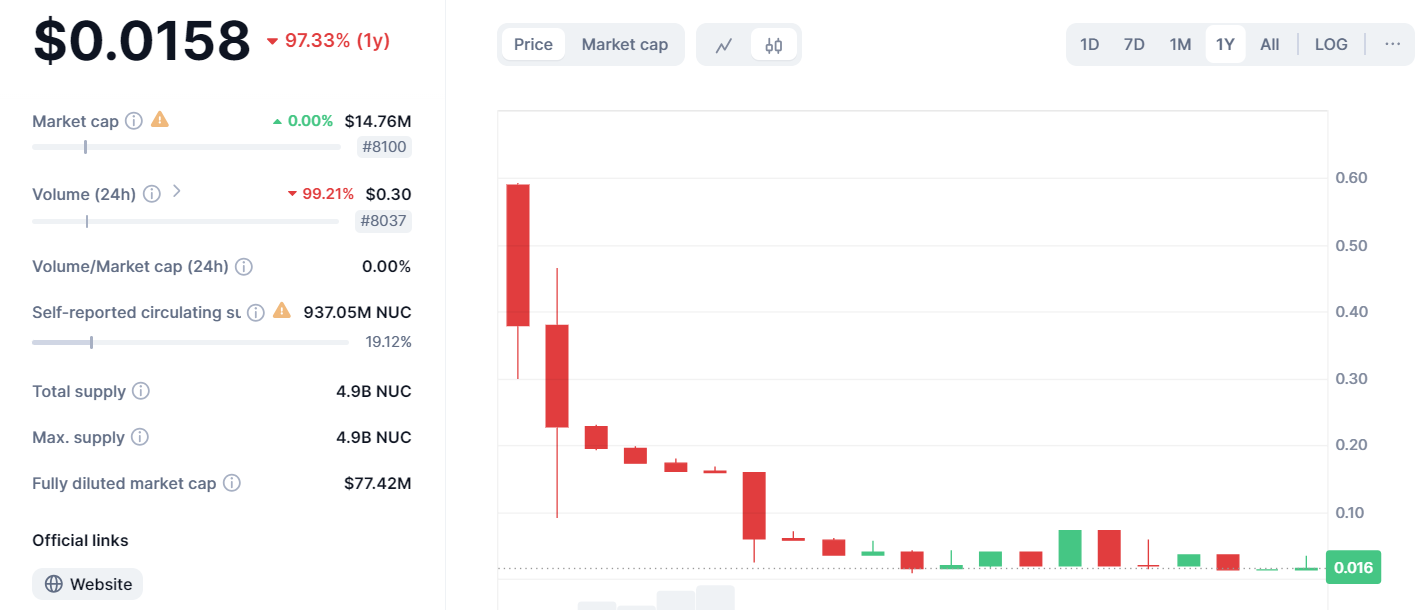
Task: Select the 7D time range
Action: coord(1134,45)
